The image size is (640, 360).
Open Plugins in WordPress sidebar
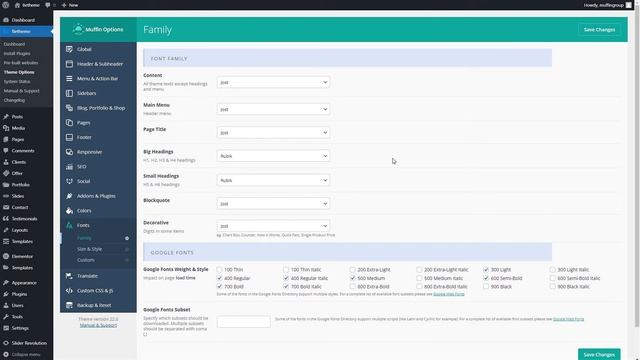[x=19, y=294]
